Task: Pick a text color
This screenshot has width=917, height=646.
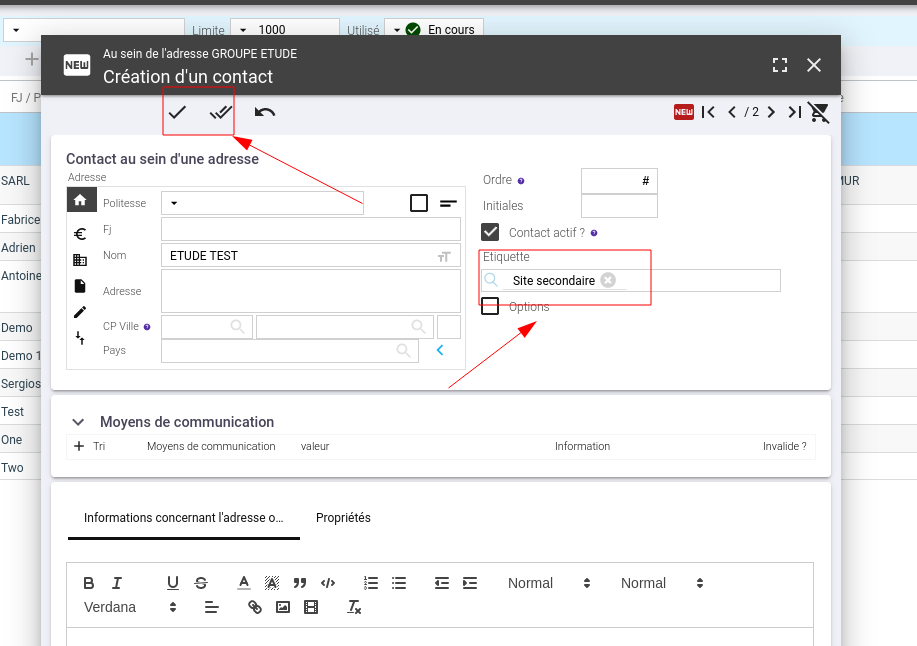Action: [x=244, y=583]
